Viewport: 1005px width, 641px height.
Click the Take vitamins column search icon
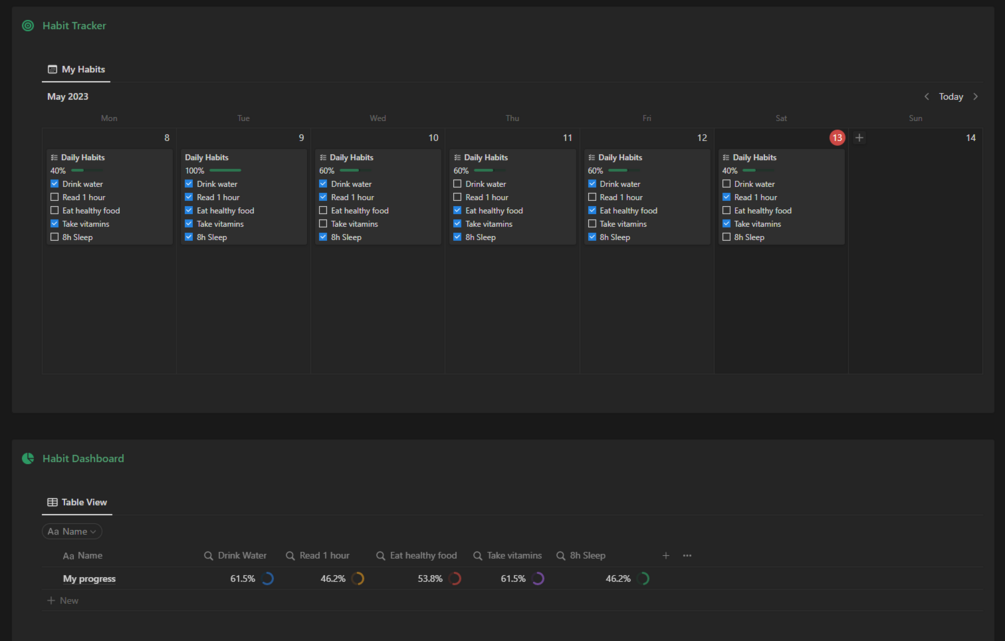(x=478, y=556)
